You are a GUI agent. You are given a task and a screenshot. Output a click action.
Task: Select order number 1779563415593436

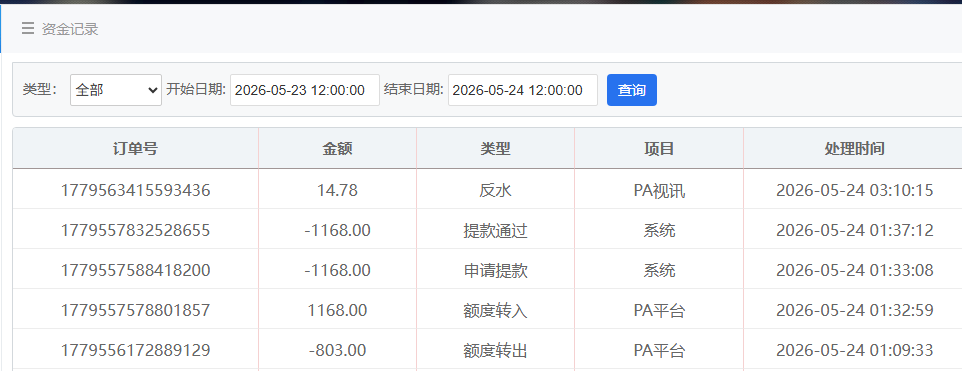136,191
